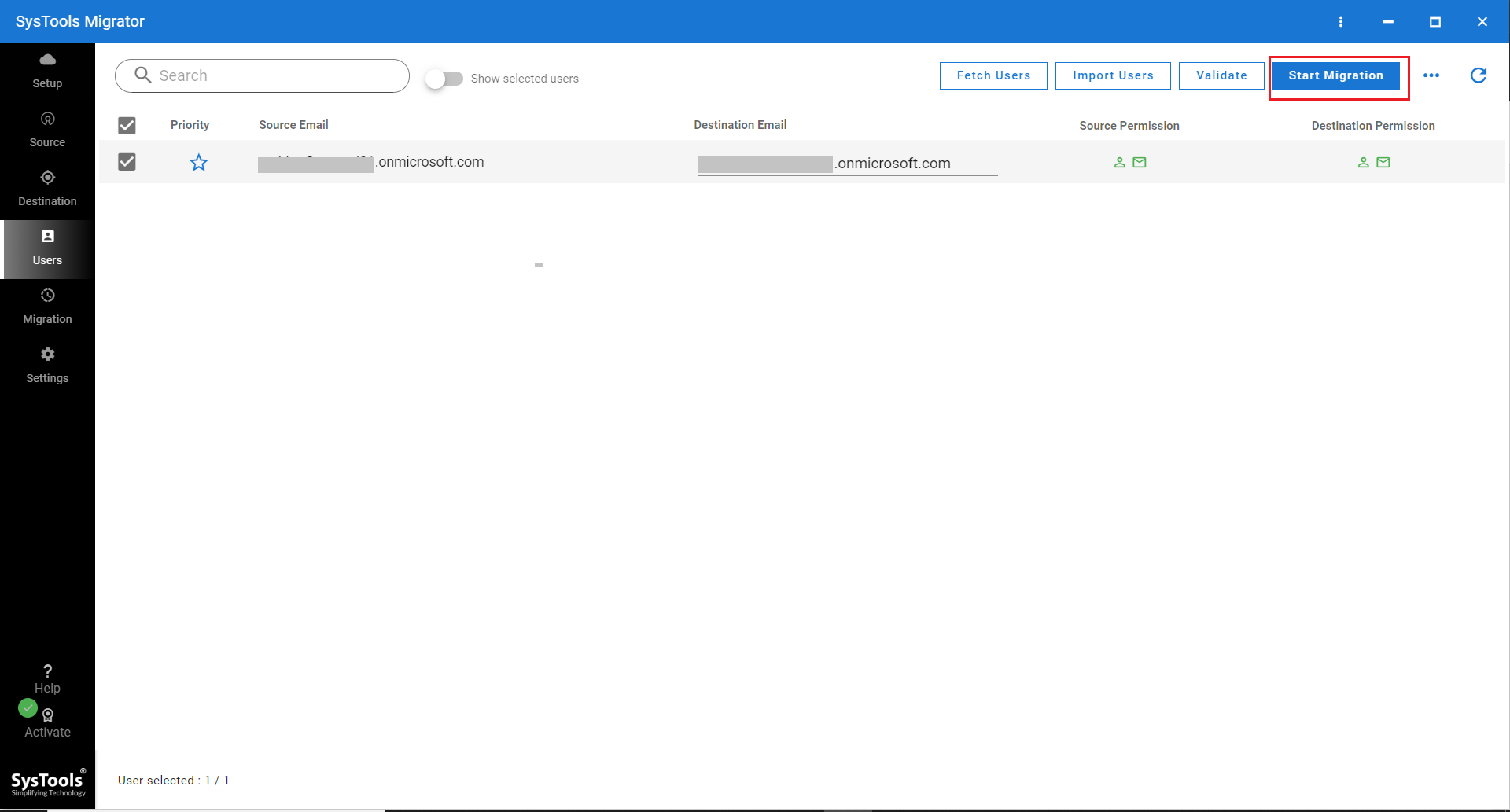Image resolution: width=1510 pixels, height=812 pixels.
Task: Edit the destination email field
Action: [847, 164]
